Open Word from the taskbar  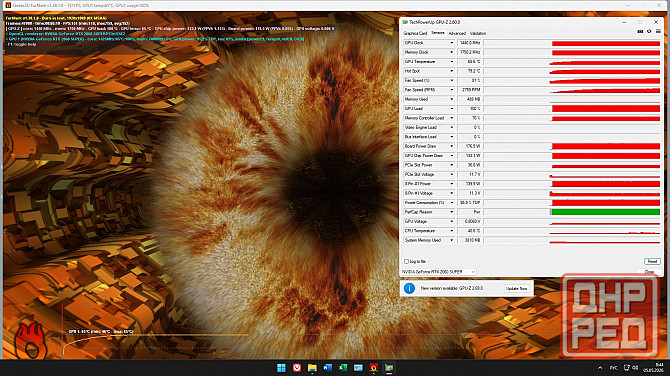327,368
